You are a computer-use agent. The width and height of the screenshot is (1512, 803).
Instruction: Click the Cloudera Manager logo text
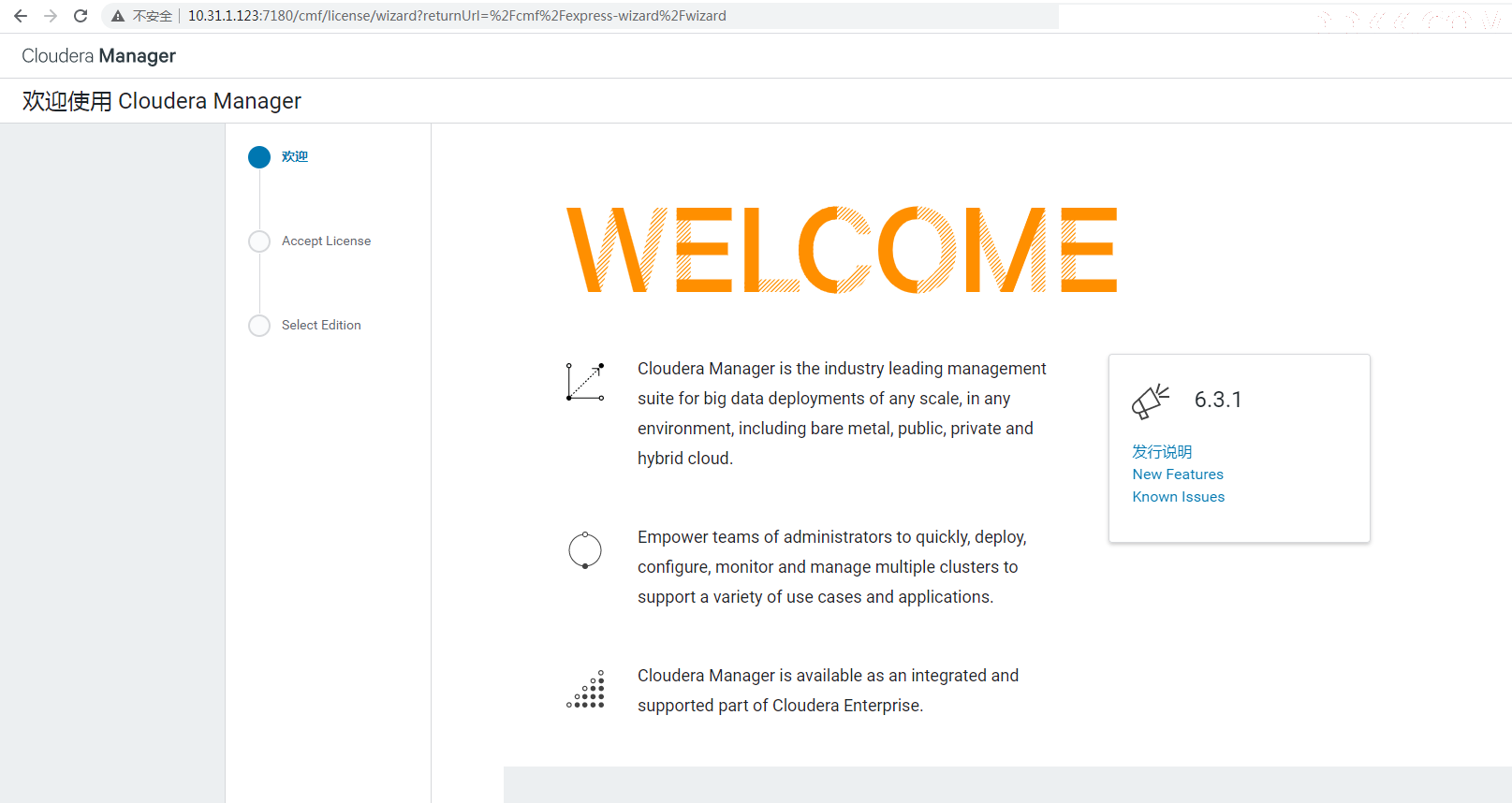[98, 56]
